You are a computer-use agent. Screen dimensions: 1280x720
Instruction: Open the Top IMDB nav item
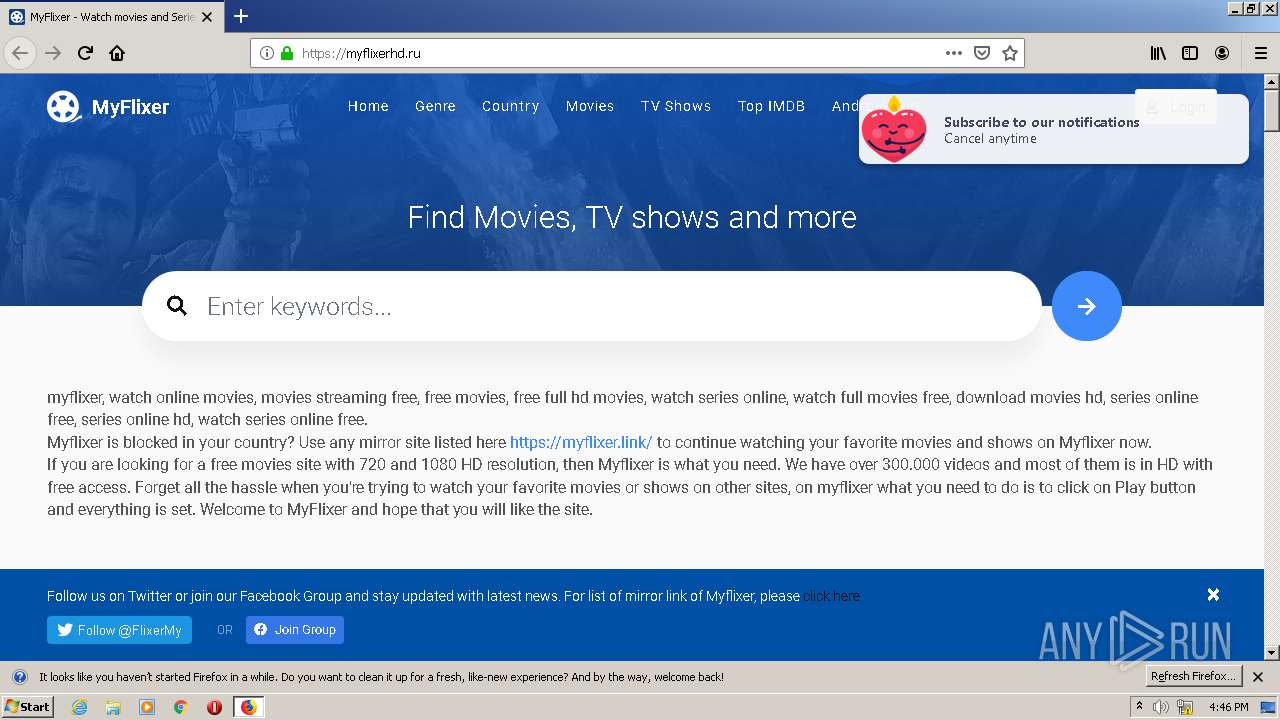click(x=771, y=106)
